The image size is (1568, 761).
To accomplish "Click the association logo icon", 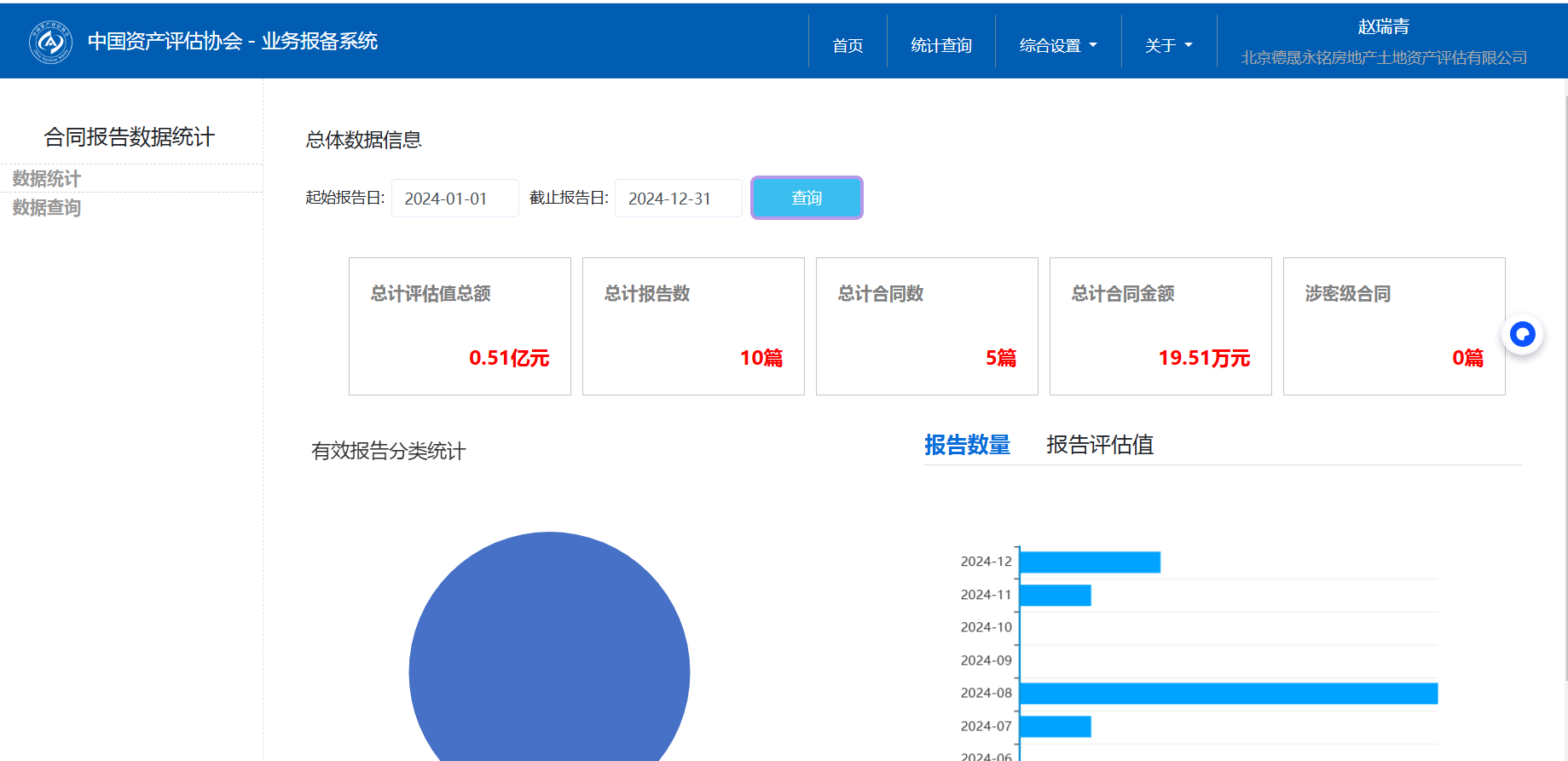I will click(x=50, y=42).
